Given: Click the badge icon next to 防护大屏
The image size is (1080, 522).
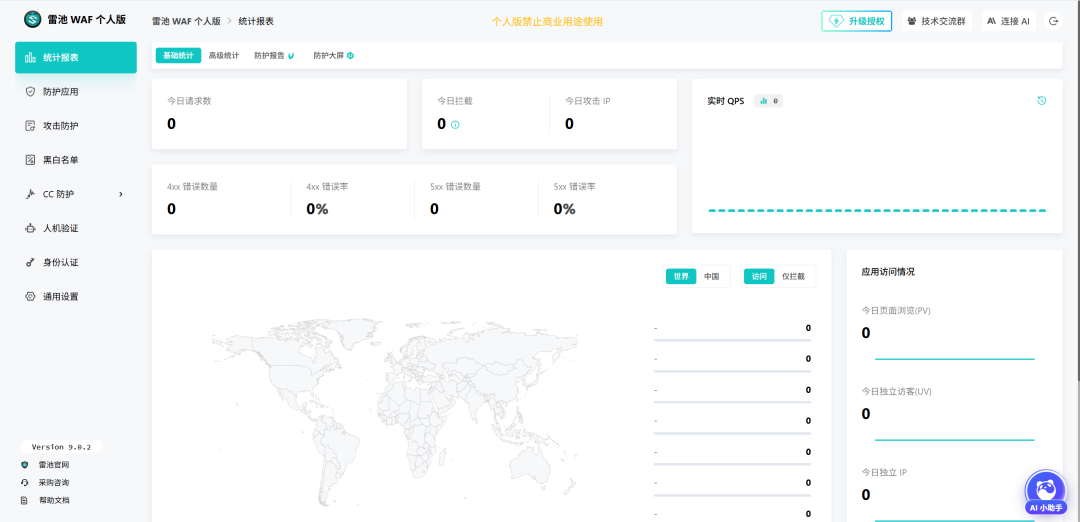Looking at the screenshot, I should click(x=351, y=56).
